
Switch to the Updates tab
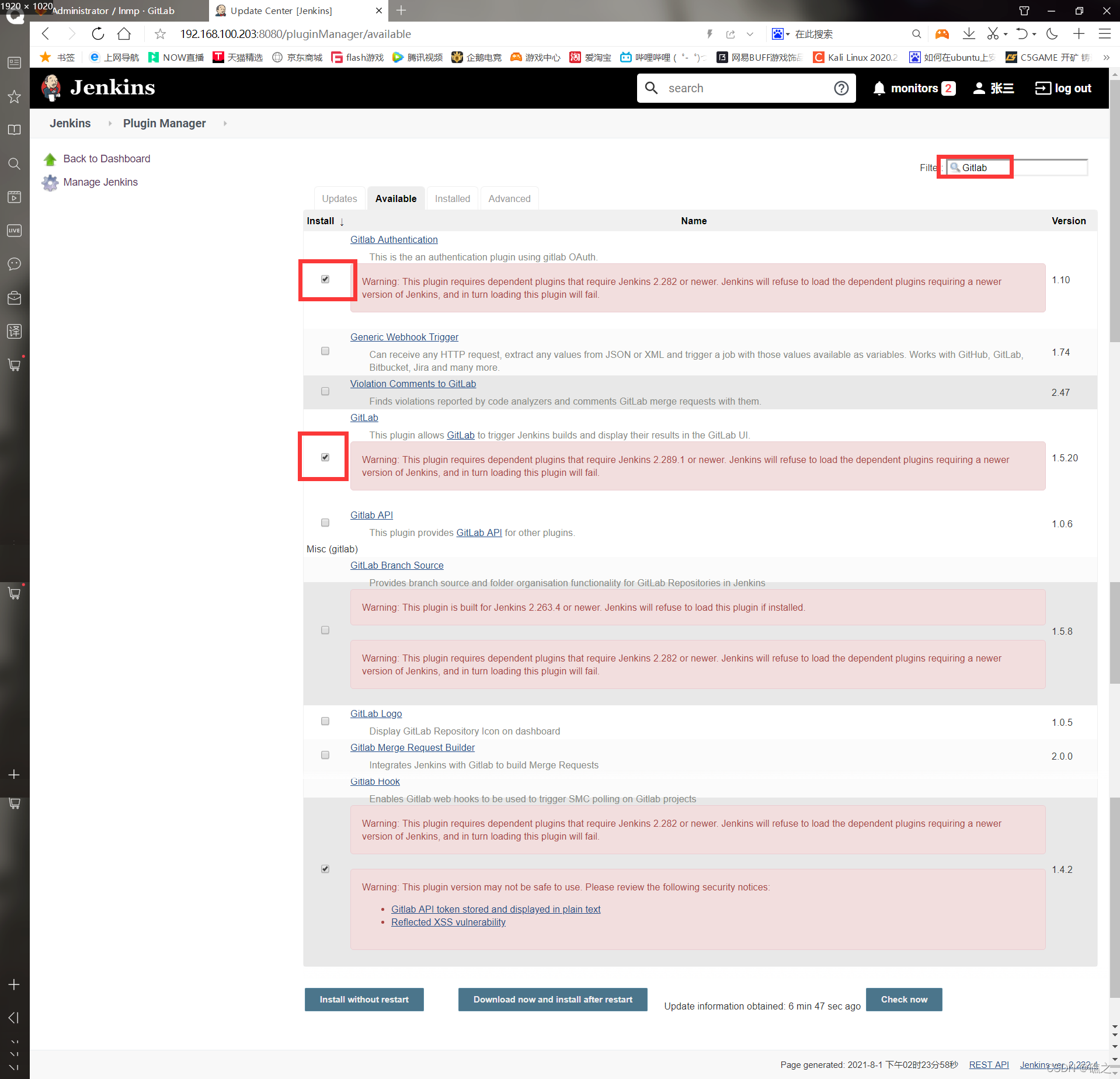(339, 199)
